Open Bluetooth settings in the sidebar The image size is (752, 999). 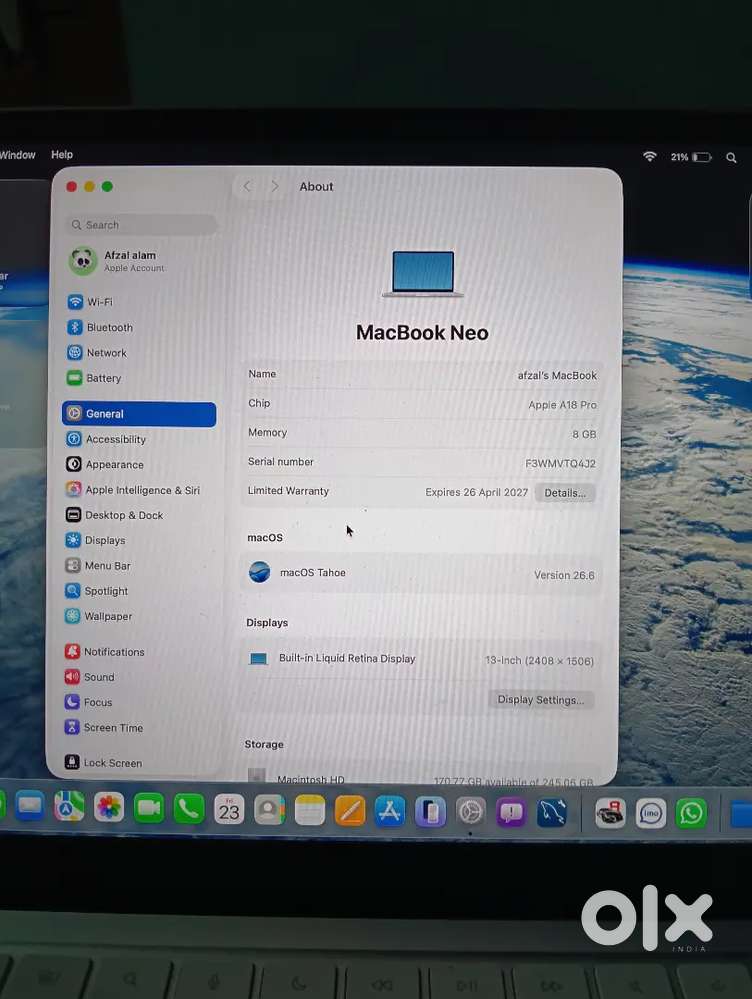point(100,327)
